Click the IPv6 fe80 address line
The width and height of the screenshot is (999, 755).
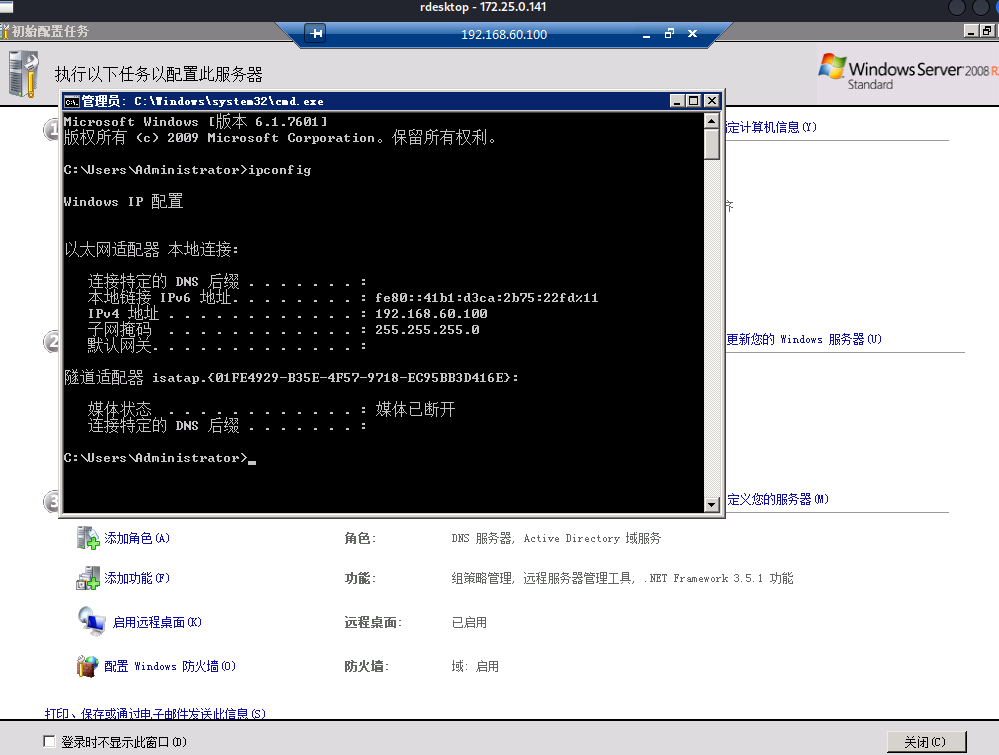point(343,298)
